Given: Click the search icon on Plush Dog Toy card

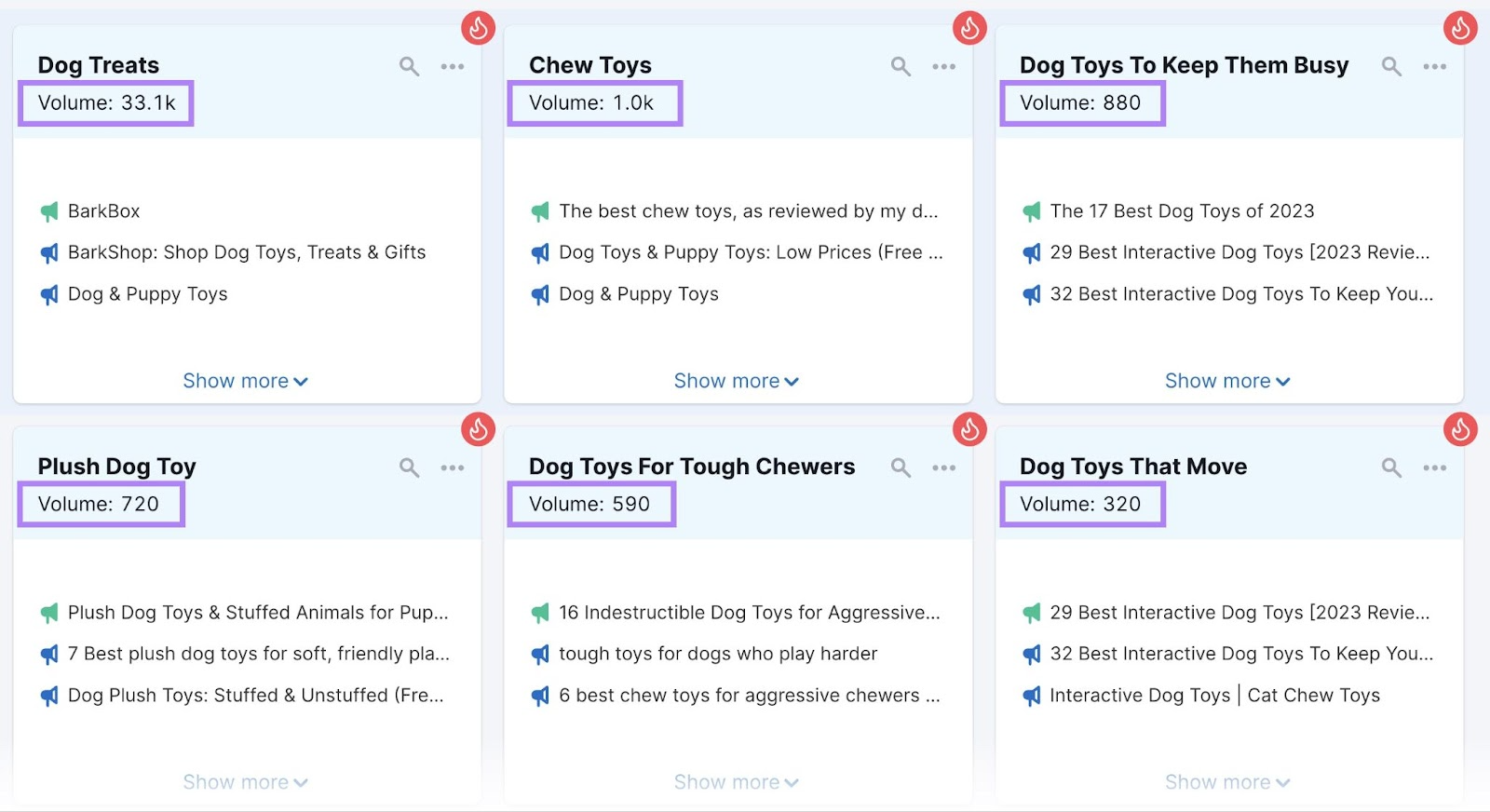Looking at the screenshot, I should 410,467.
